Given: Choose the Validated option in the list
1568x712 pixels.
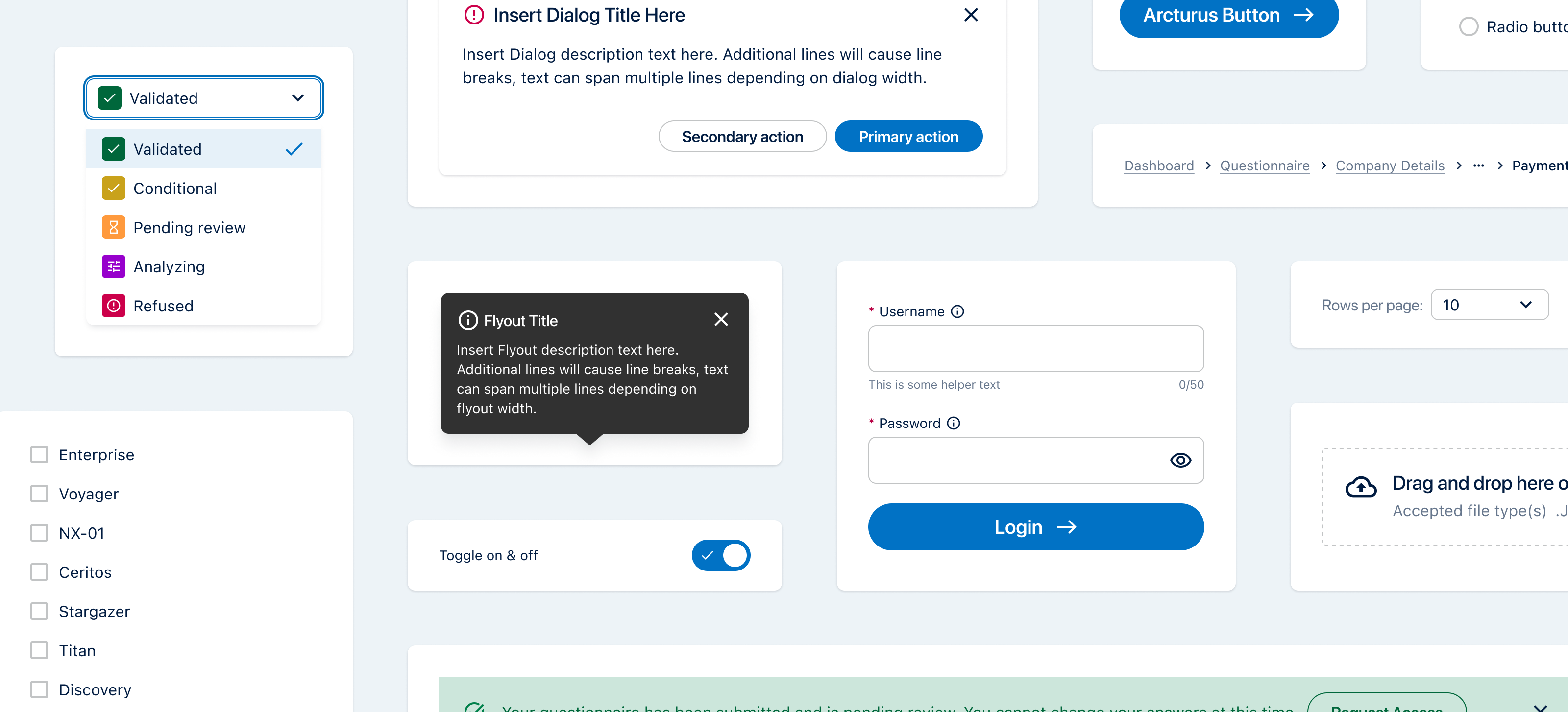Looking at the screenshot, I should pyautogui.click(x=168, y=149).
